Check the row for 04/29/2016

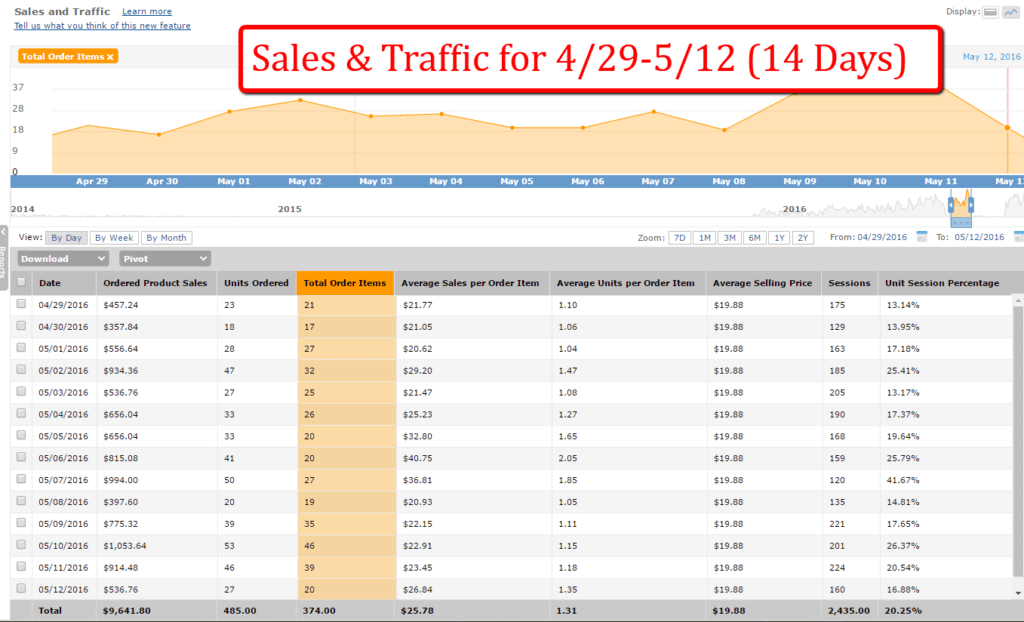click(x=21, y=304)
